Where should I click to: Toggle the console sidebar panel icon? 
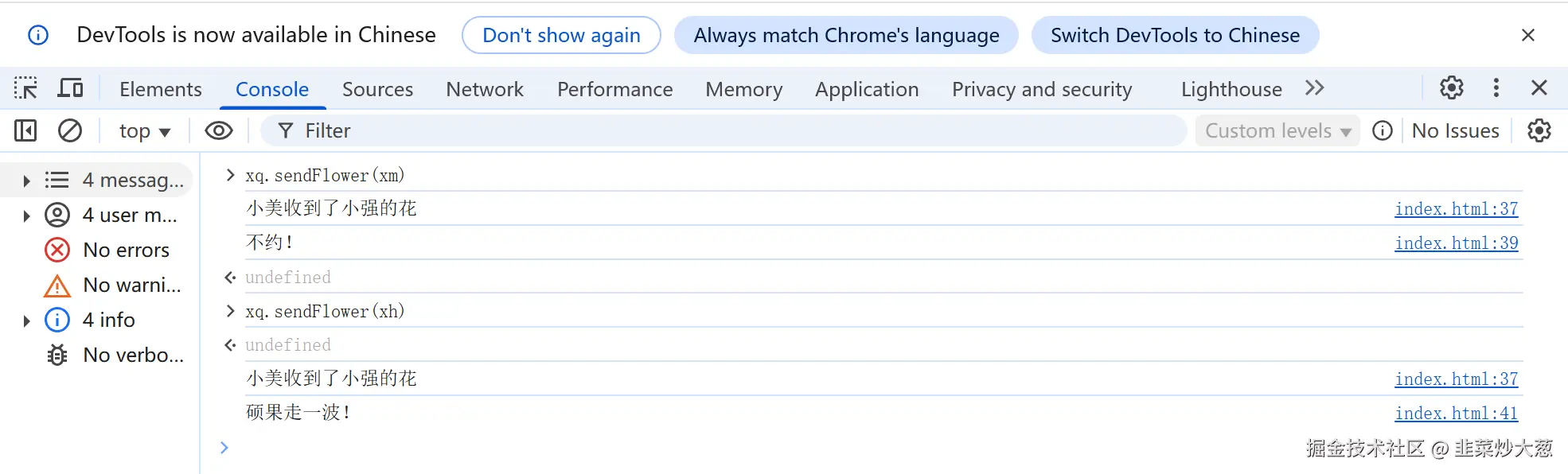click(x=25, y=130)
